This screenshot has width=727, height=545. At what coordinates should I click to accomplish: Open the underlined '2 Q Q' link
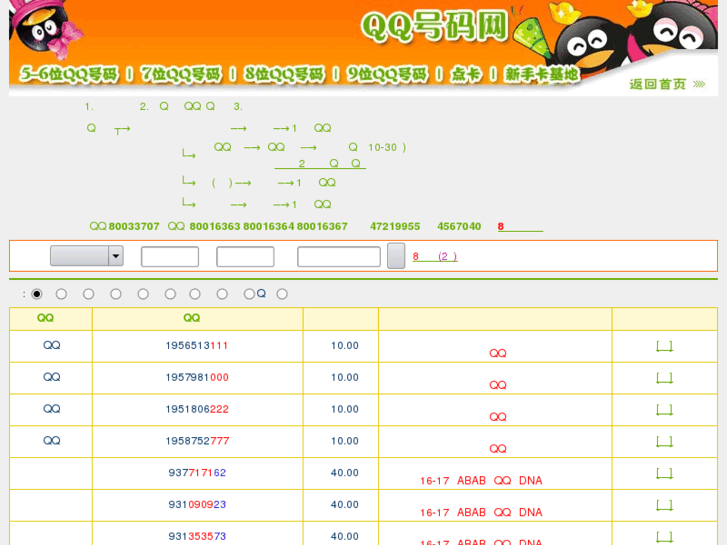click(320, 164)
